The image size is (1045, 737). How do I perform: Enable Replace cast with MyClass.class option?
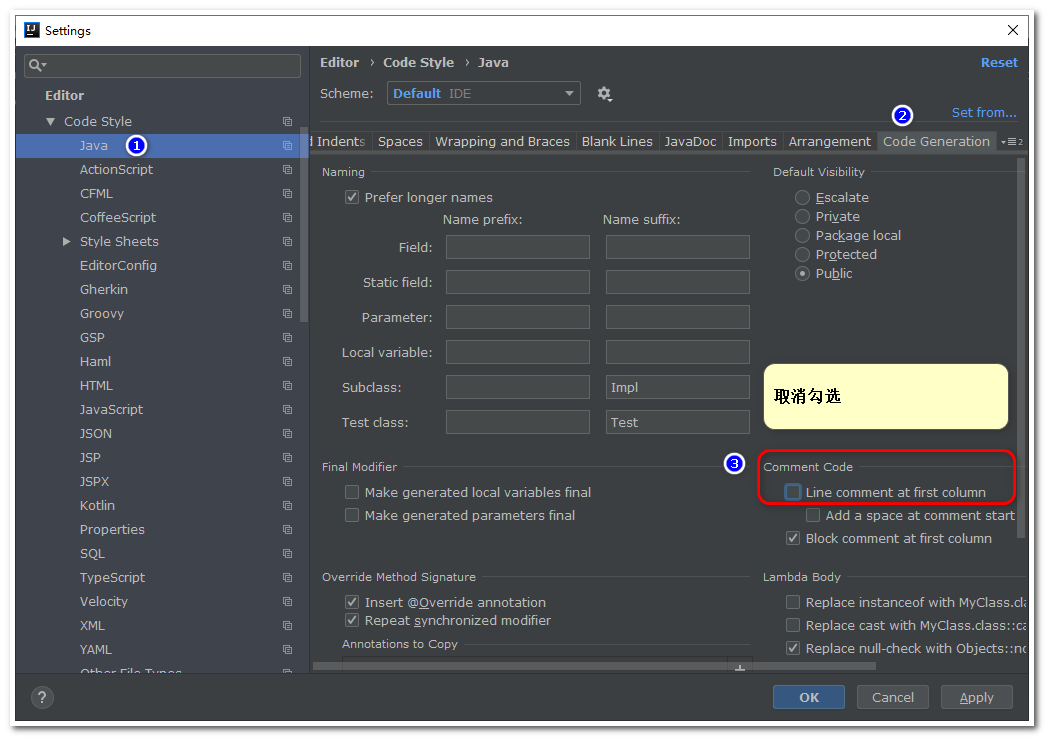(x=793, y=625)
